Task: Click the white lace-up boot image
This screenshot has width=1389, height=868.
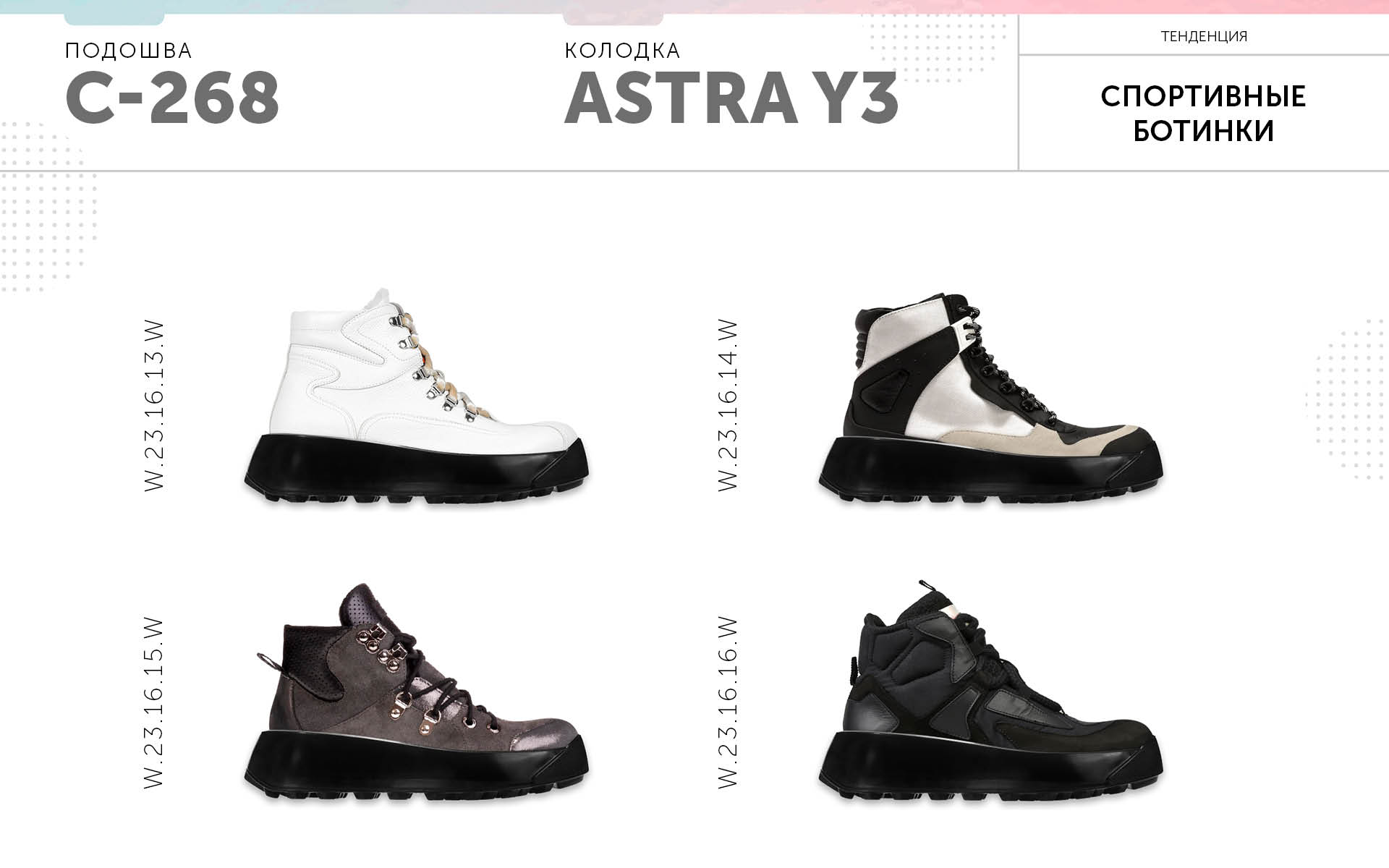Action: point(416,398)
